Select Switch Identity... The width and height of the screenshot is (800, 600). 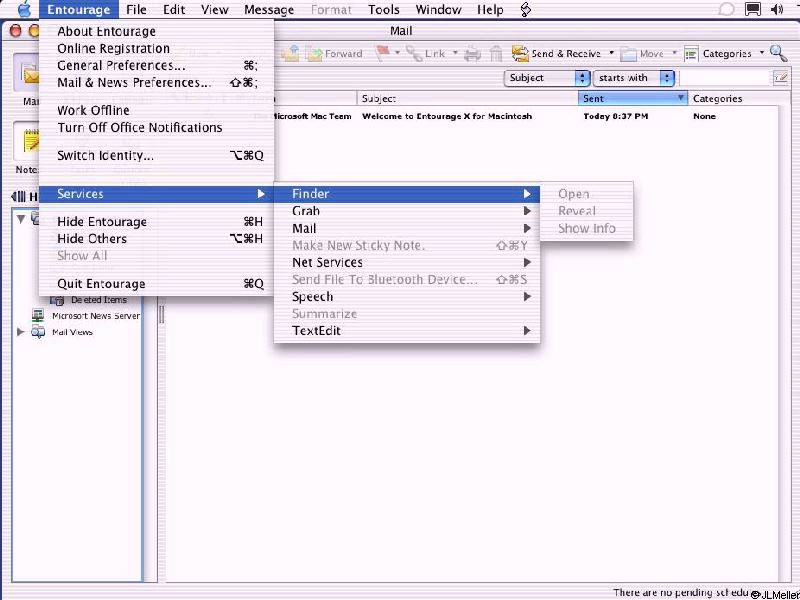[x=157, y=156]
